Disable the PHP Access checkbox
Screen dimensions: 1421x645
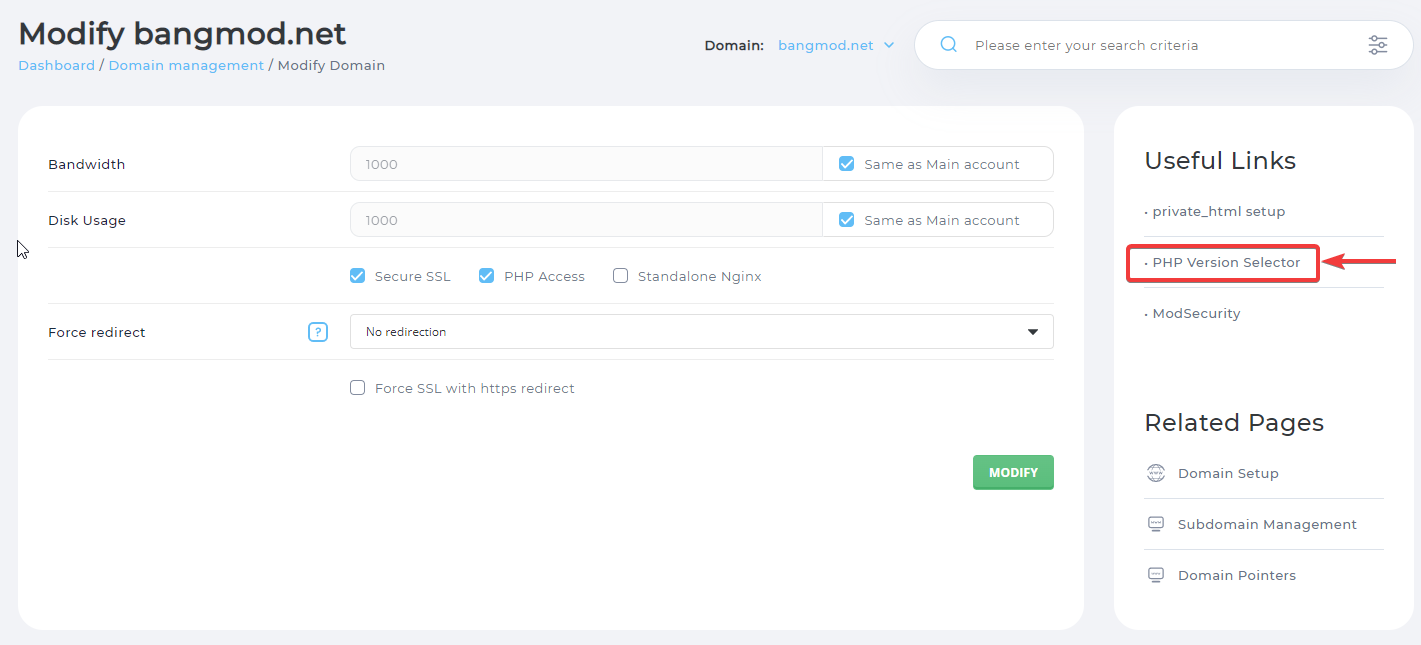point(487,276)
